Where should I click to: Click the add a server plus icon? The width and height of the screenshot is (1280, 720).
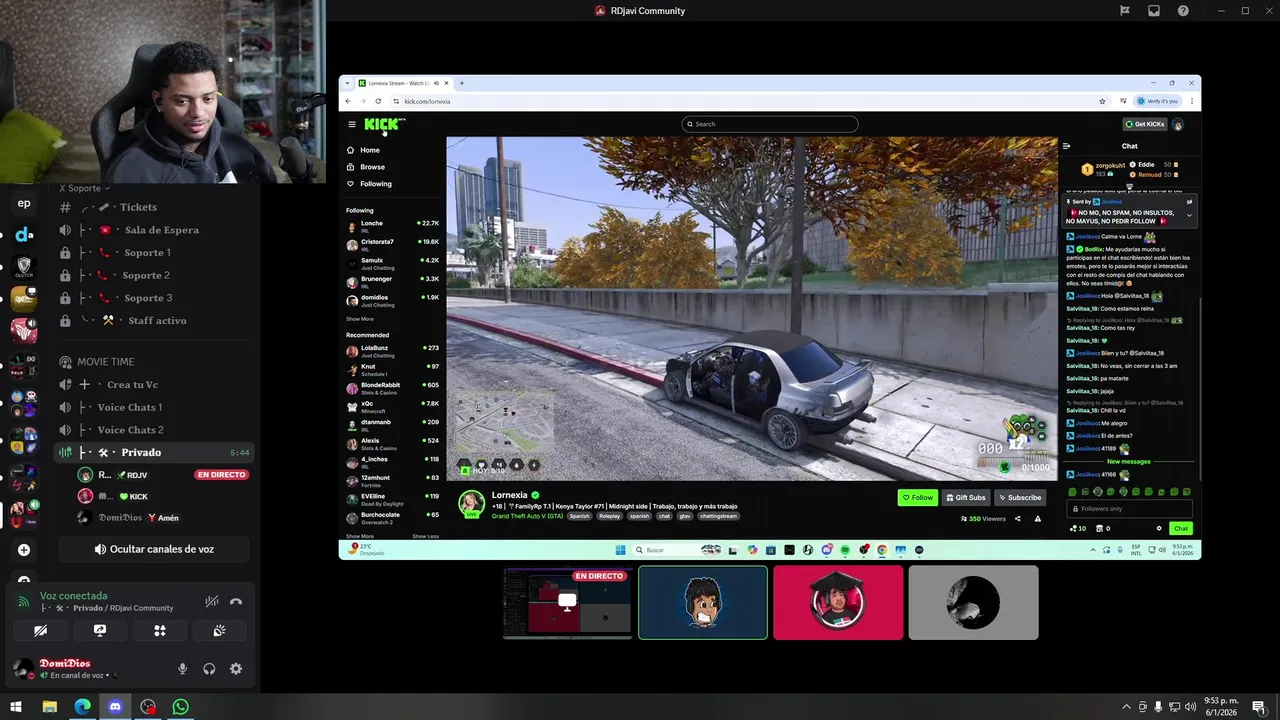pyautogui.click(x=24, y=550)
